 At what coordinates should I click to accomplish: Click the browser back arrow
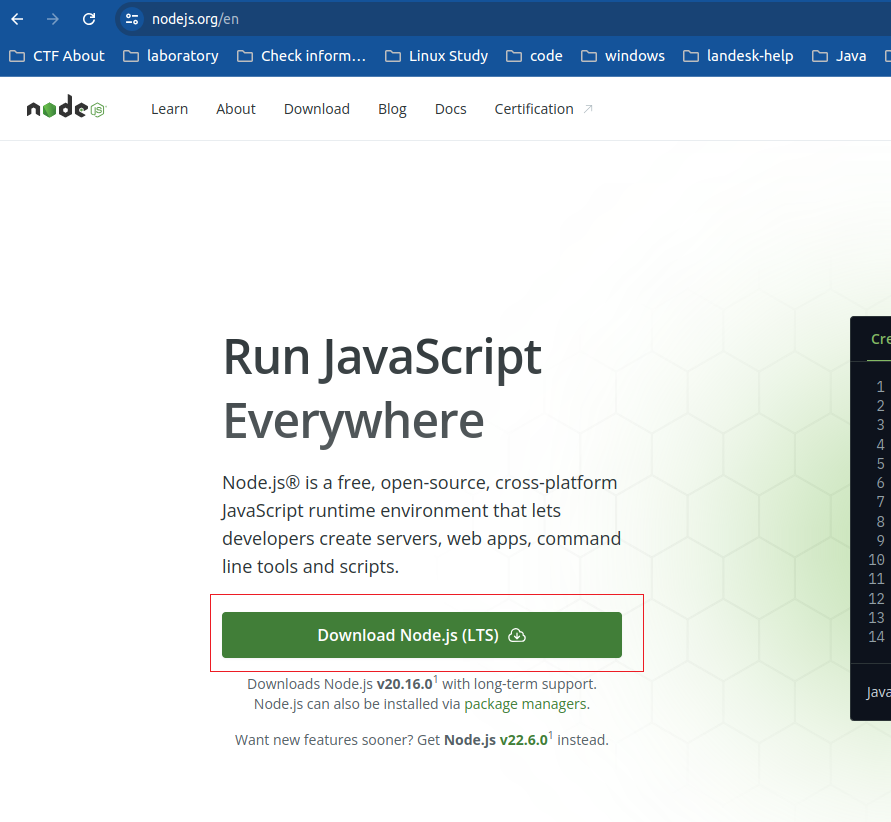click(17, 19)
